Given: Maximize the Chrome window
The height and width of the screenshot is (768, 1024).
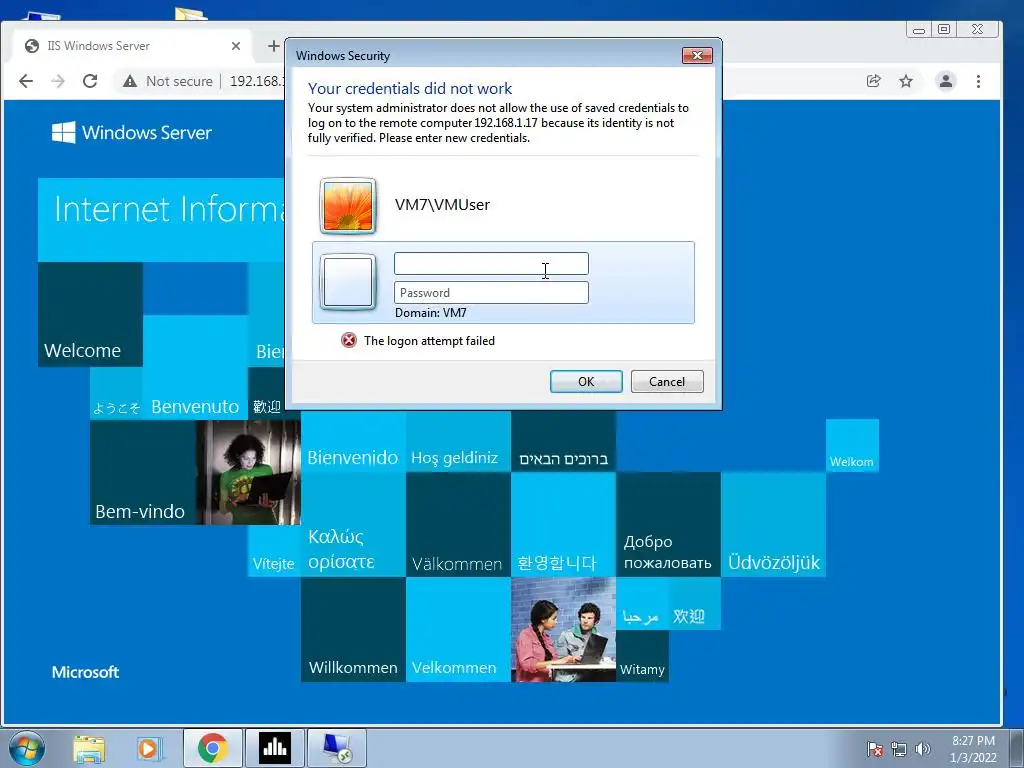Looking at the screenshot, I should point(944,29).
